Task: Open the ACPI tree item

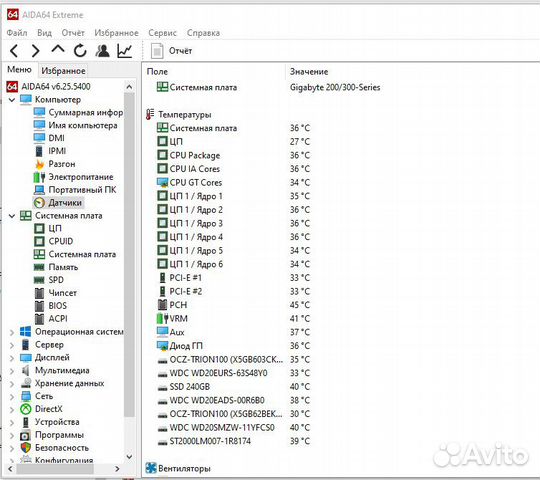Action: click(51, 319)
